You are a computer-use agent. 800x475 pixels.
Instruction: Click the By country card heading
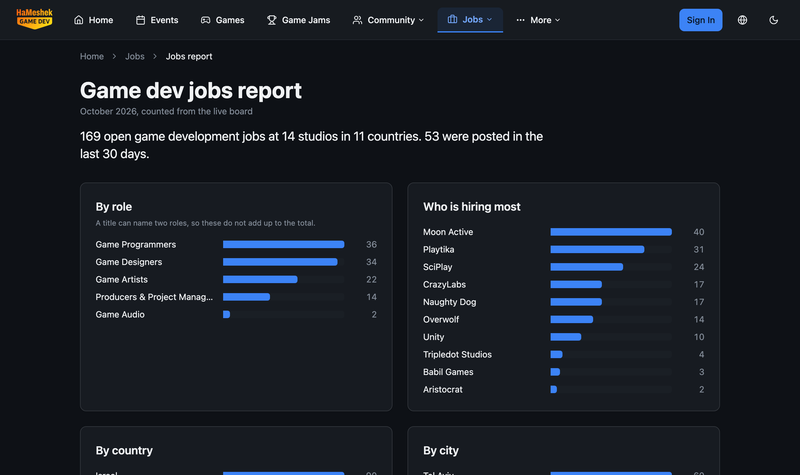[124, 451]
